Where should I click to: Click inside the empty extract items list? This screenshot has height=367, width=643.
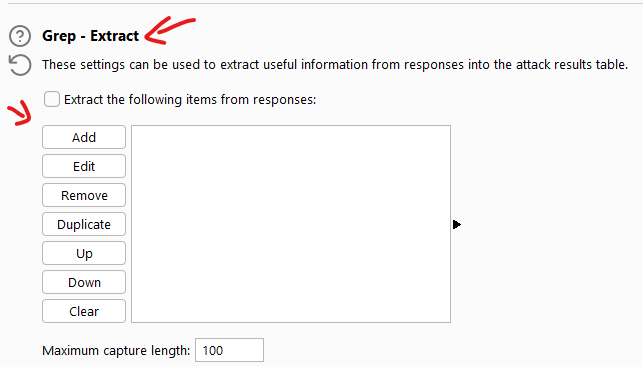tap(291, 224)
